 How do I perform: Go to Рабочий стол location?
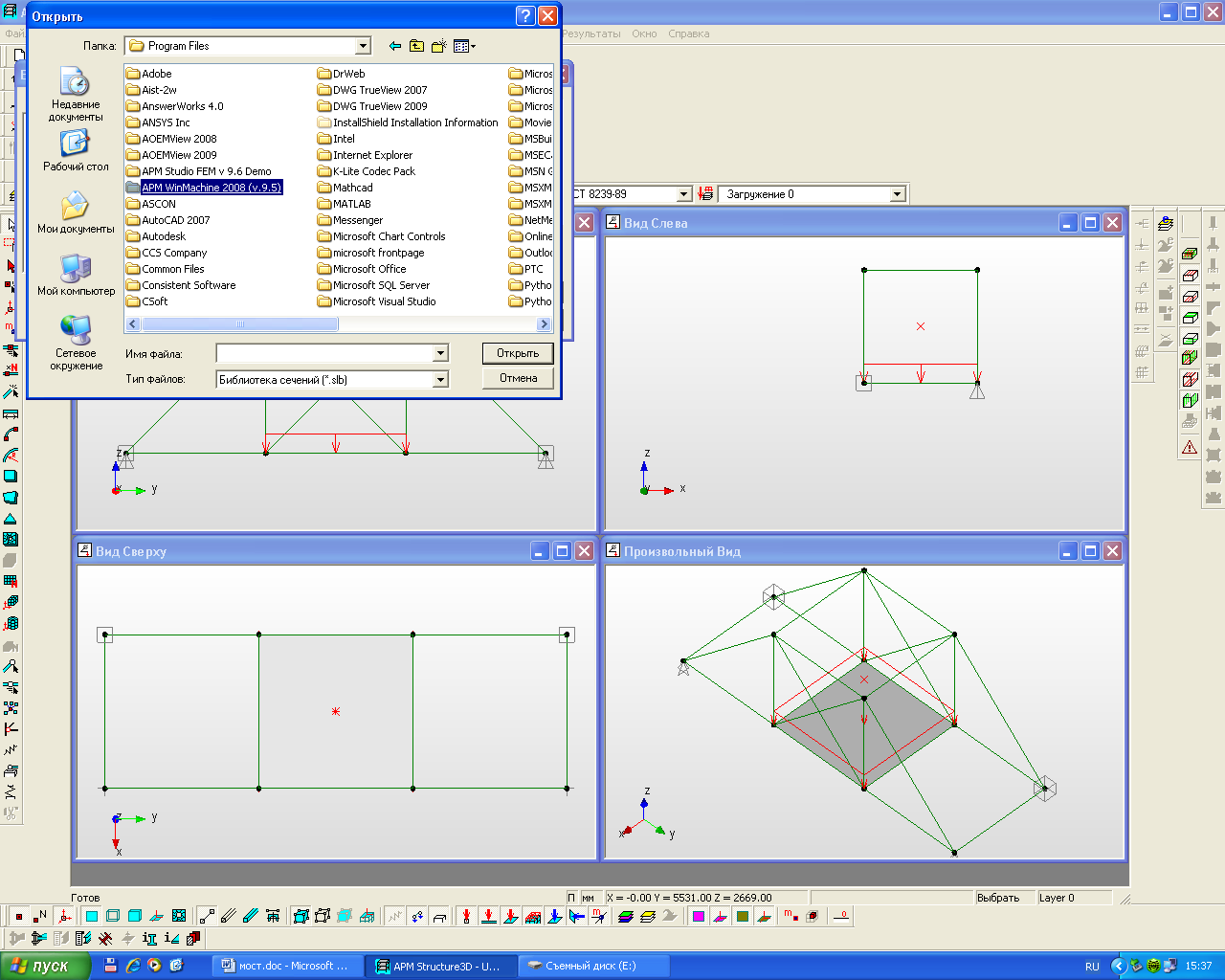pos(76,150)
